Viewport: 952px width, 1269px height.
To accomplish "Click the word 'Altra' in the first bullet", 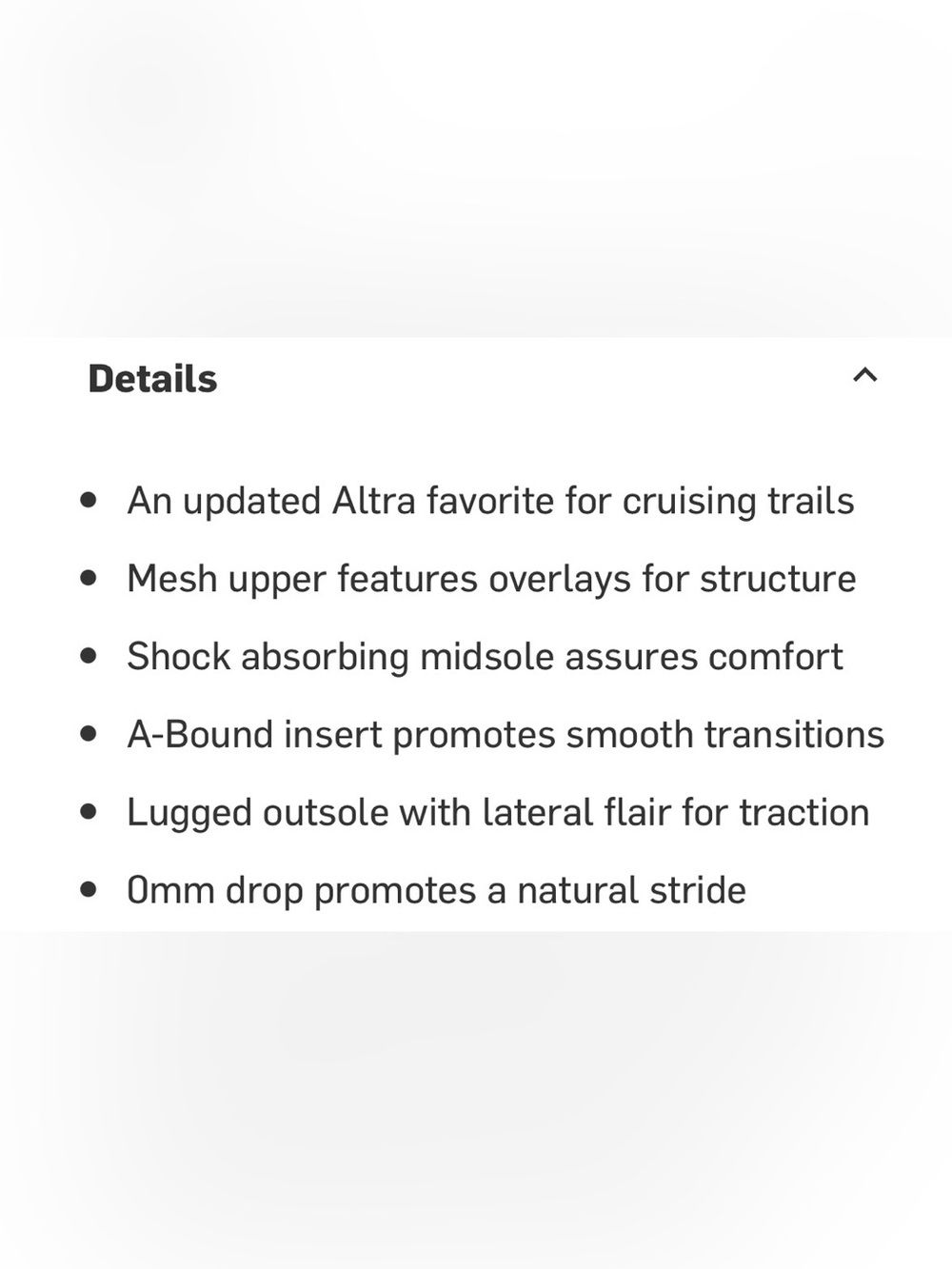I will point(373,501).
